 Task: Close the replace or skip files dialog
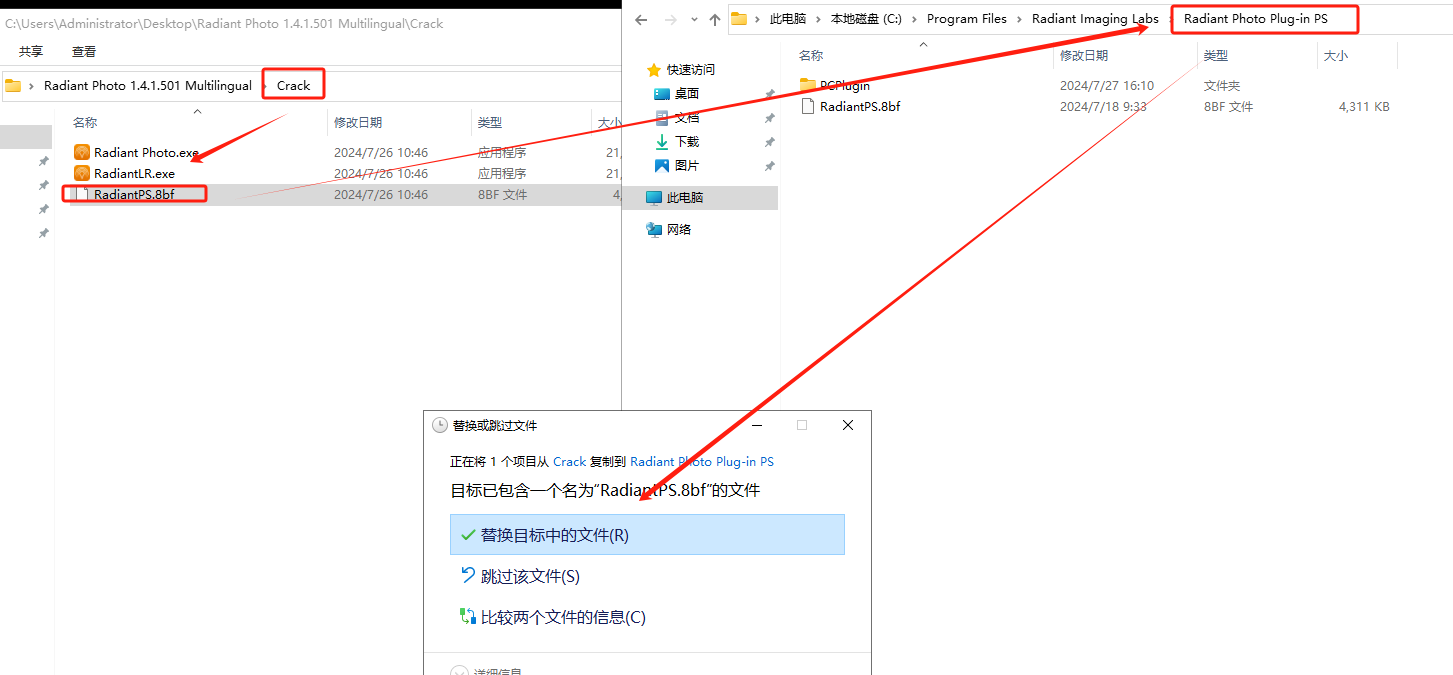(848, 425)
